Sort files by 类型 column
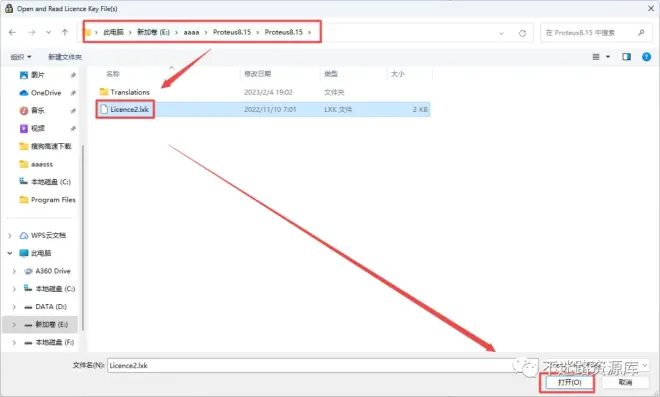Image resolution: width=660 pixels, height=397 pixels. pos(331,74)
